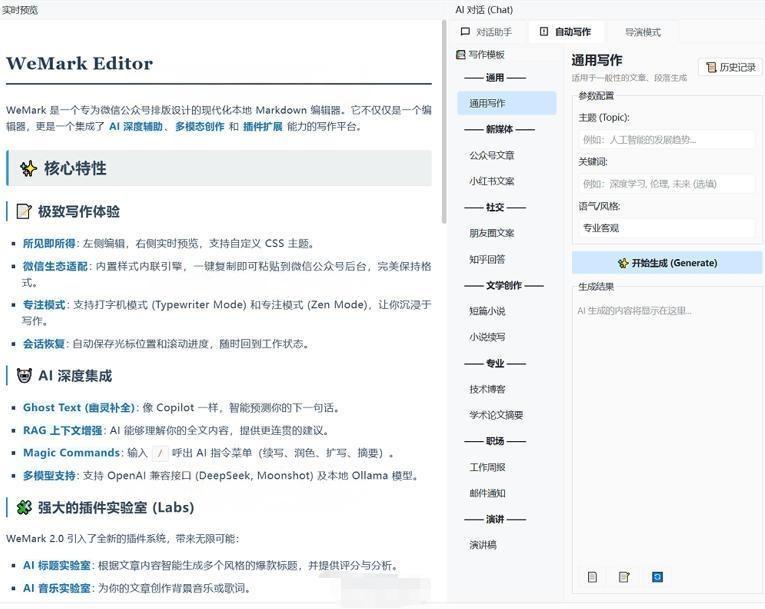Click the RAG 上下文增强 term

tap(62, 430)
